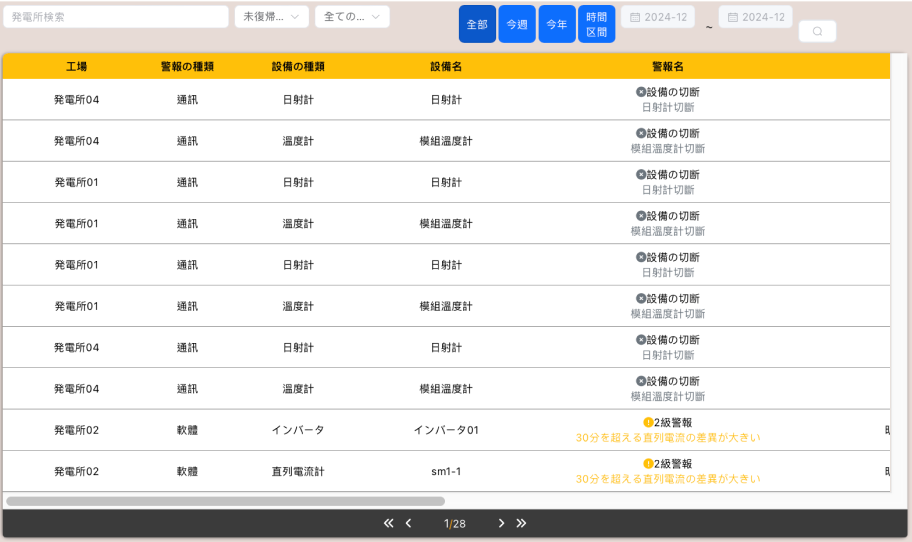
Task: Click the magnifier search button
Action: click(817, 31)
